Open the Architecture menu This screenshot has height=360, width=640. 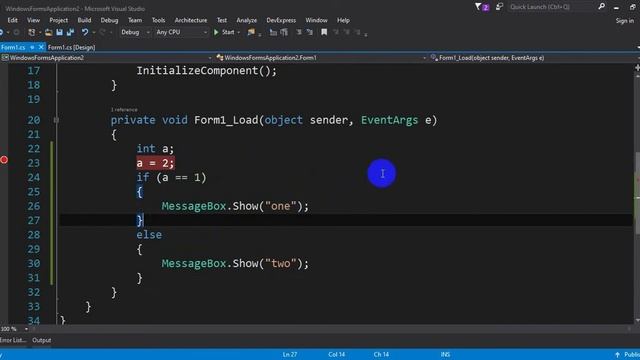(x=191, y=20)
